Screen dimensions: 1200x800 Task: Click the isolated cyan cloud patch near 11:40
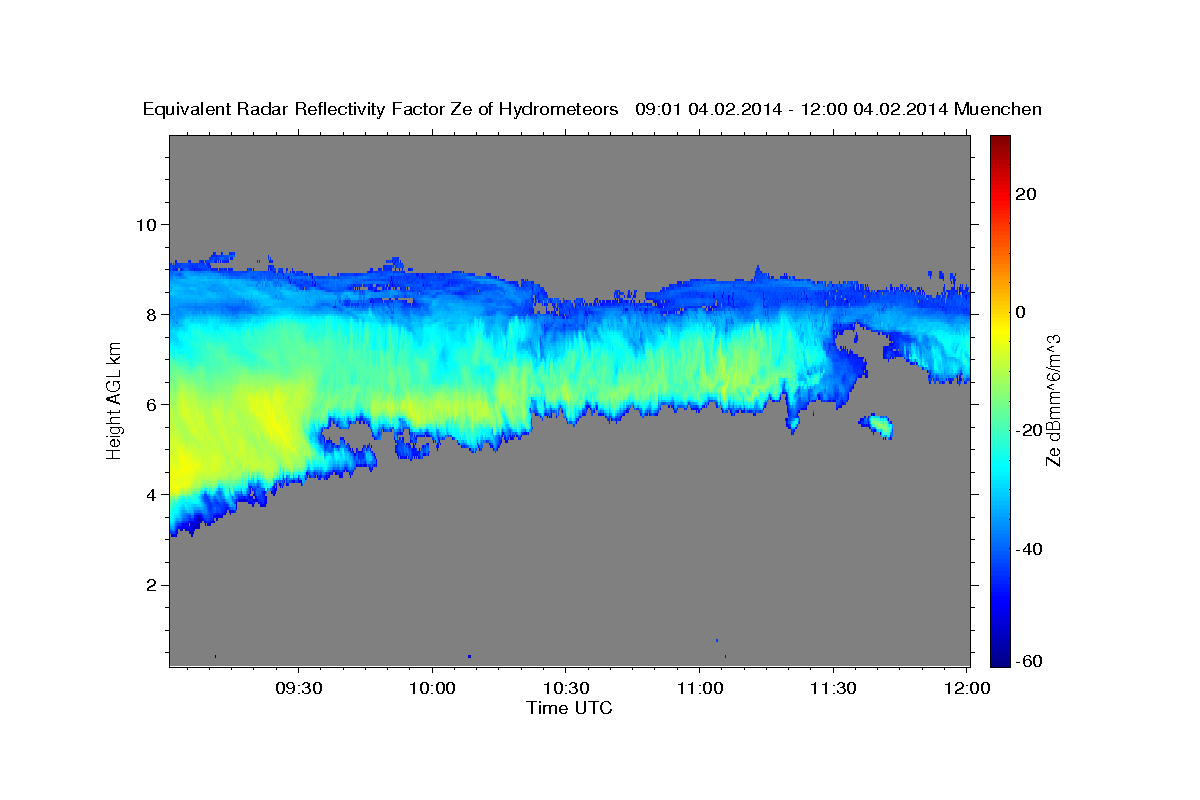click(x=878, y=426)
